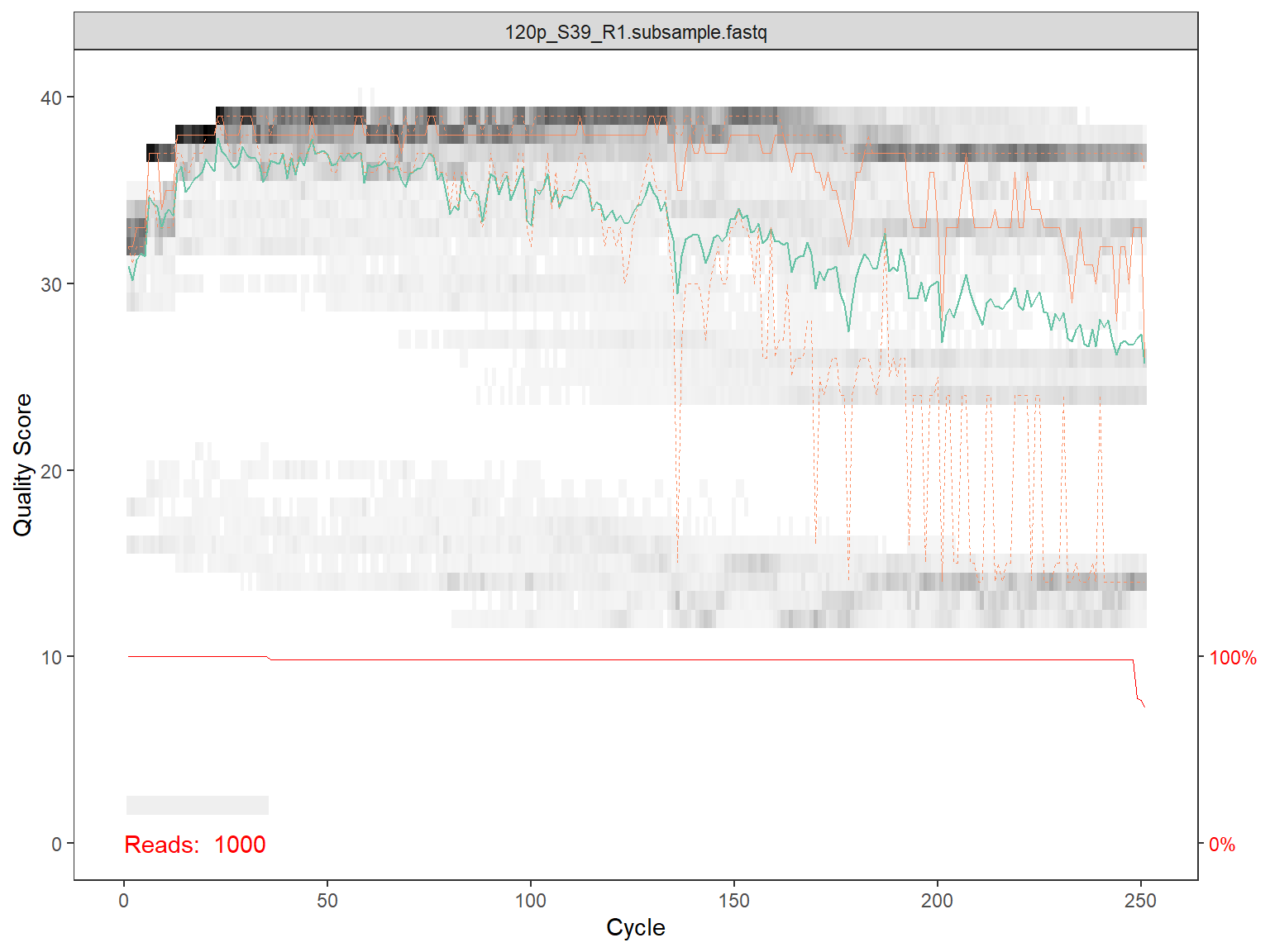Click the 200 tick on the Cycle axis
1270x952 pixels.
tap(937, 901)
